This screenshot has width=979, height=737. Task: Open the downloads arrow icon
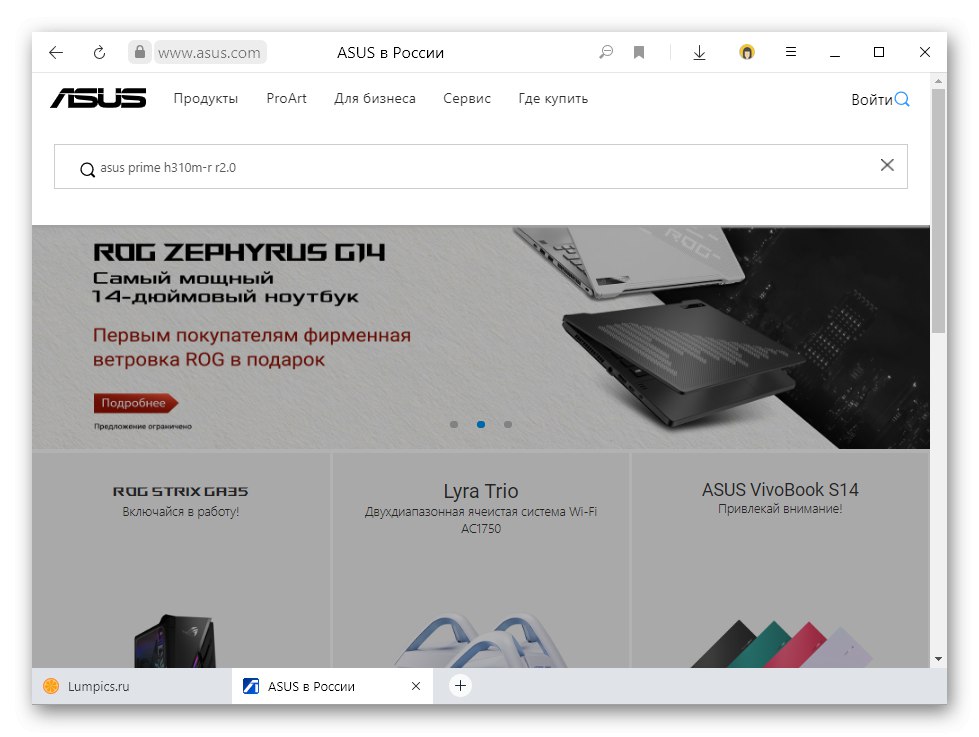(x=699, y=52)
